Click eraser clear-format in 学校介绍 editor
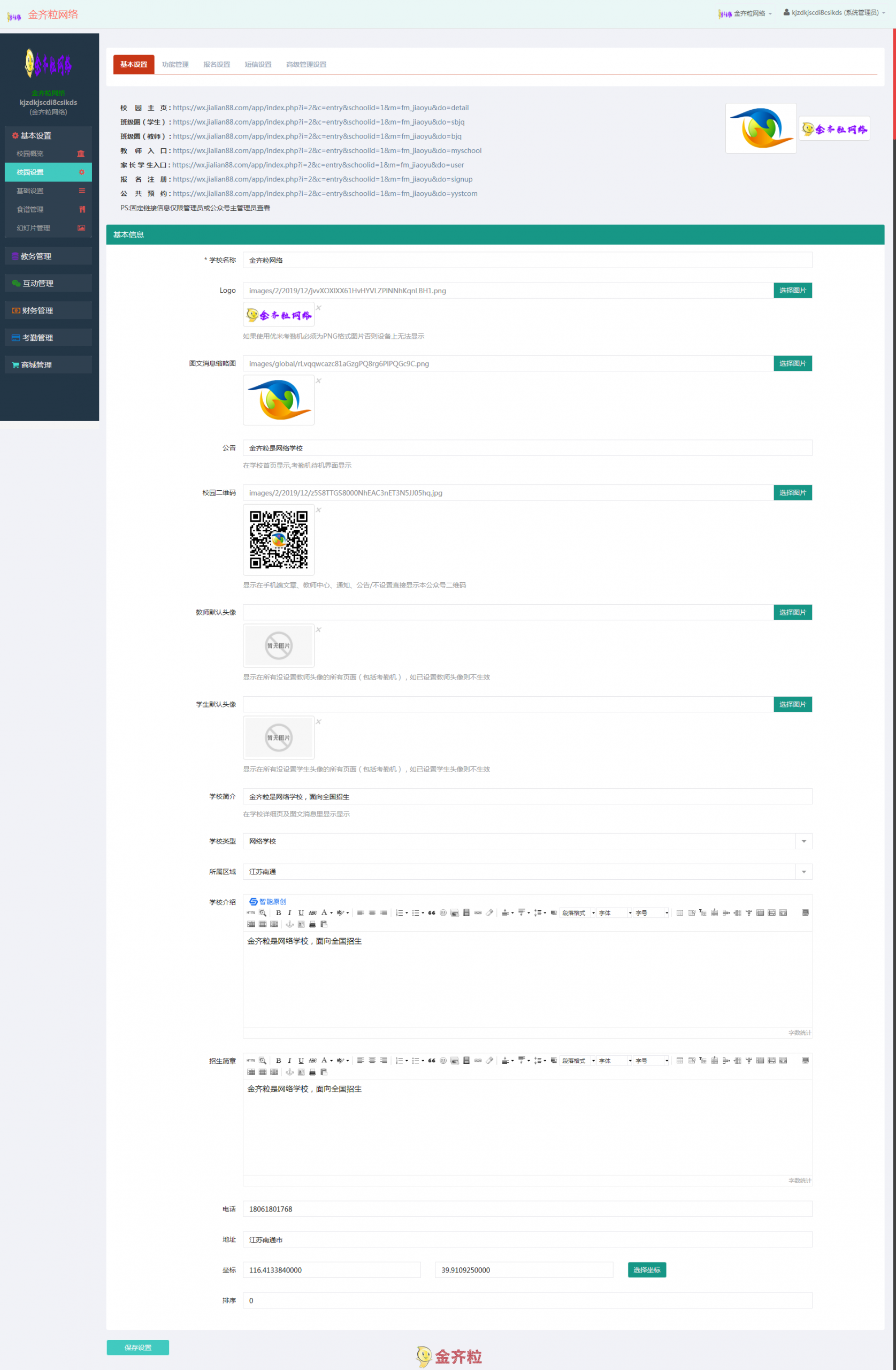This screenshot has height=1370, width=896. [x=489, y=912]
